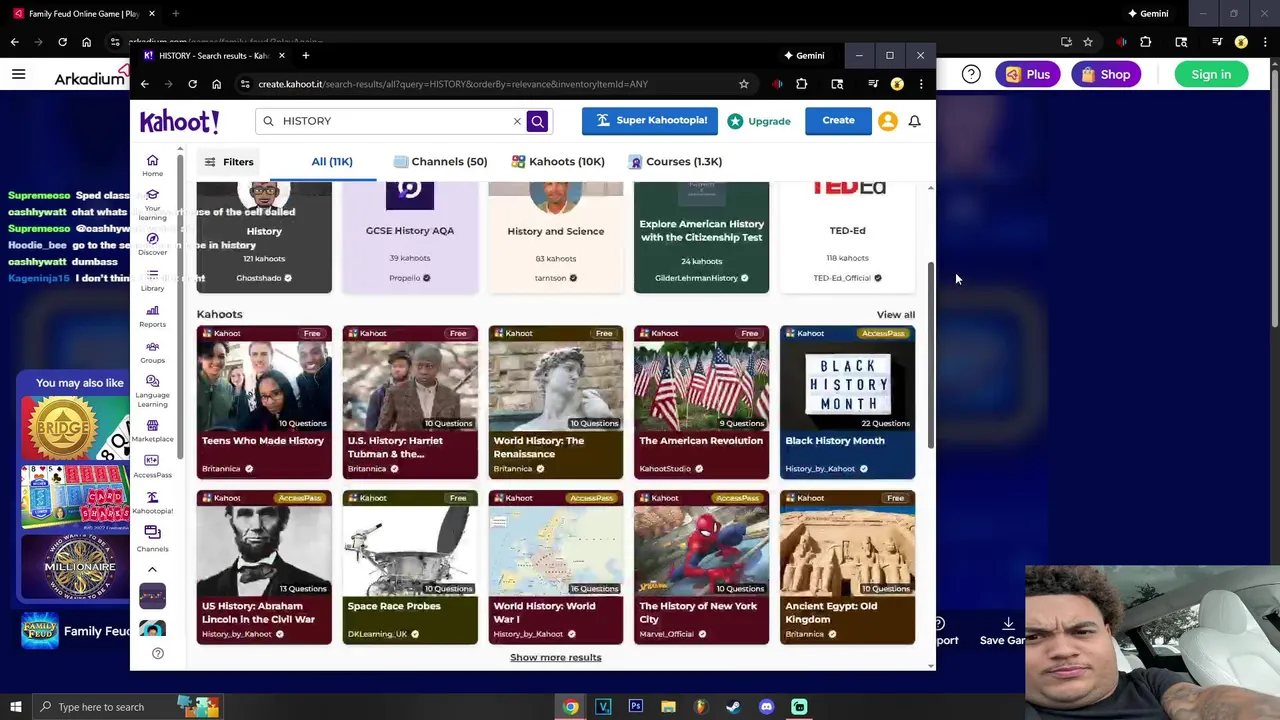The image size is (1280, 720).
Task: Click Sign in on Arkadium page
Action: pyautogui.click(x=1211, y=74)
